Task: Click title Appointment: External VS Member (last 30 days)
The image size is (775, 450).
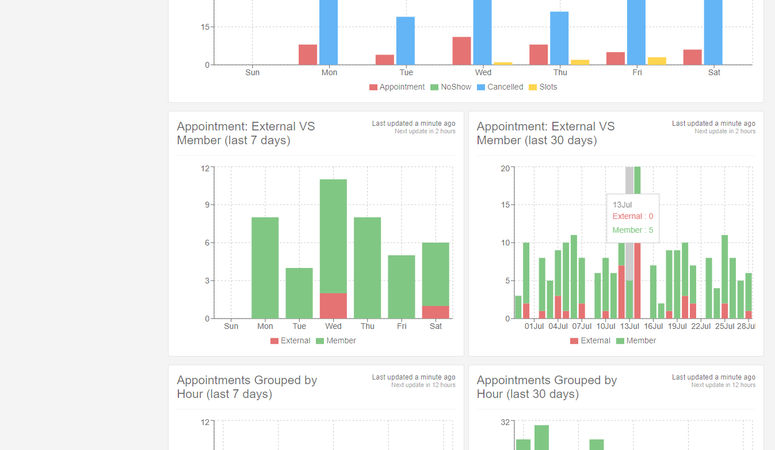Action: (546, 134)
